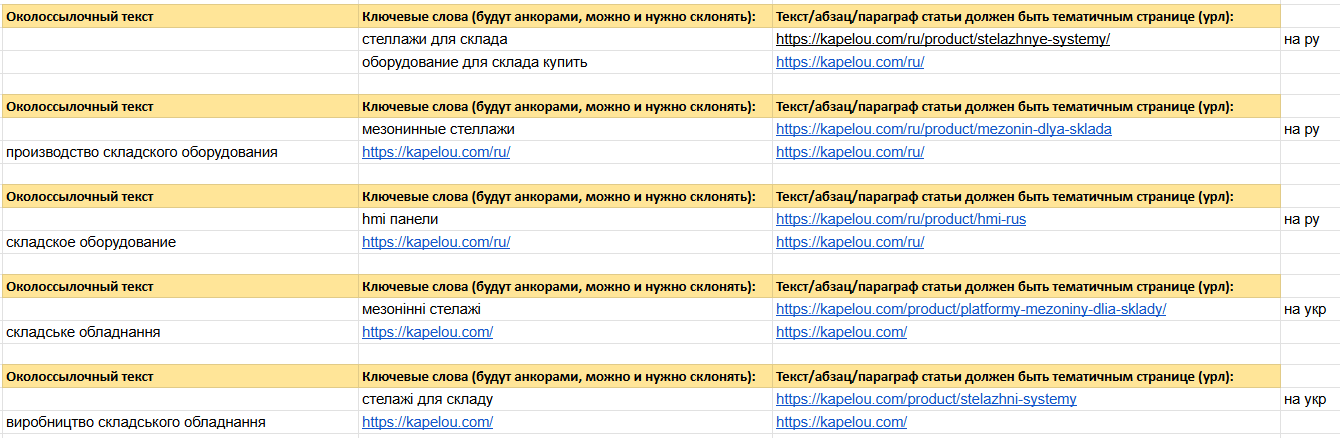Select the 'стелажі для складу' cell
Viewport: 1340px width, 438px height.
coord(564,399)
